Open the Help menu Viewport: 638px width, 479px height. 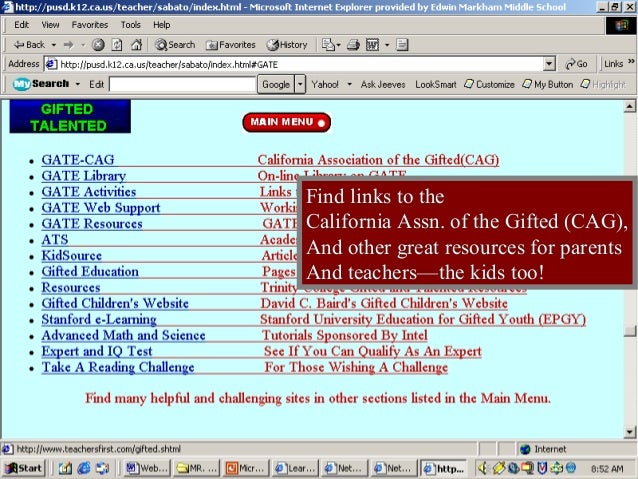(162, 25)
